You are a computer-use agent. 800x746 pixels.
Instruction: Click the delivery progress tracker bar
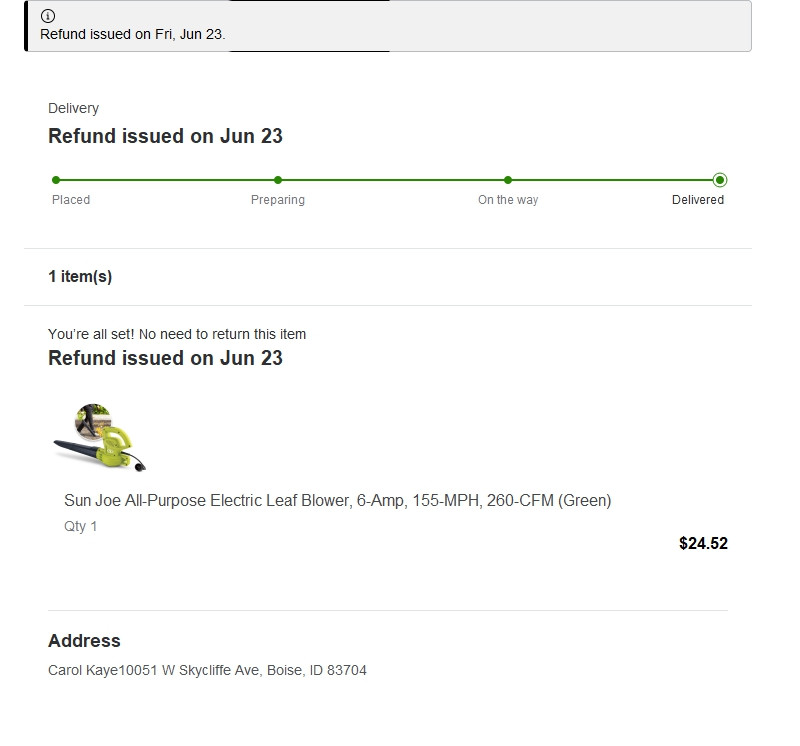tap(388, 180)
